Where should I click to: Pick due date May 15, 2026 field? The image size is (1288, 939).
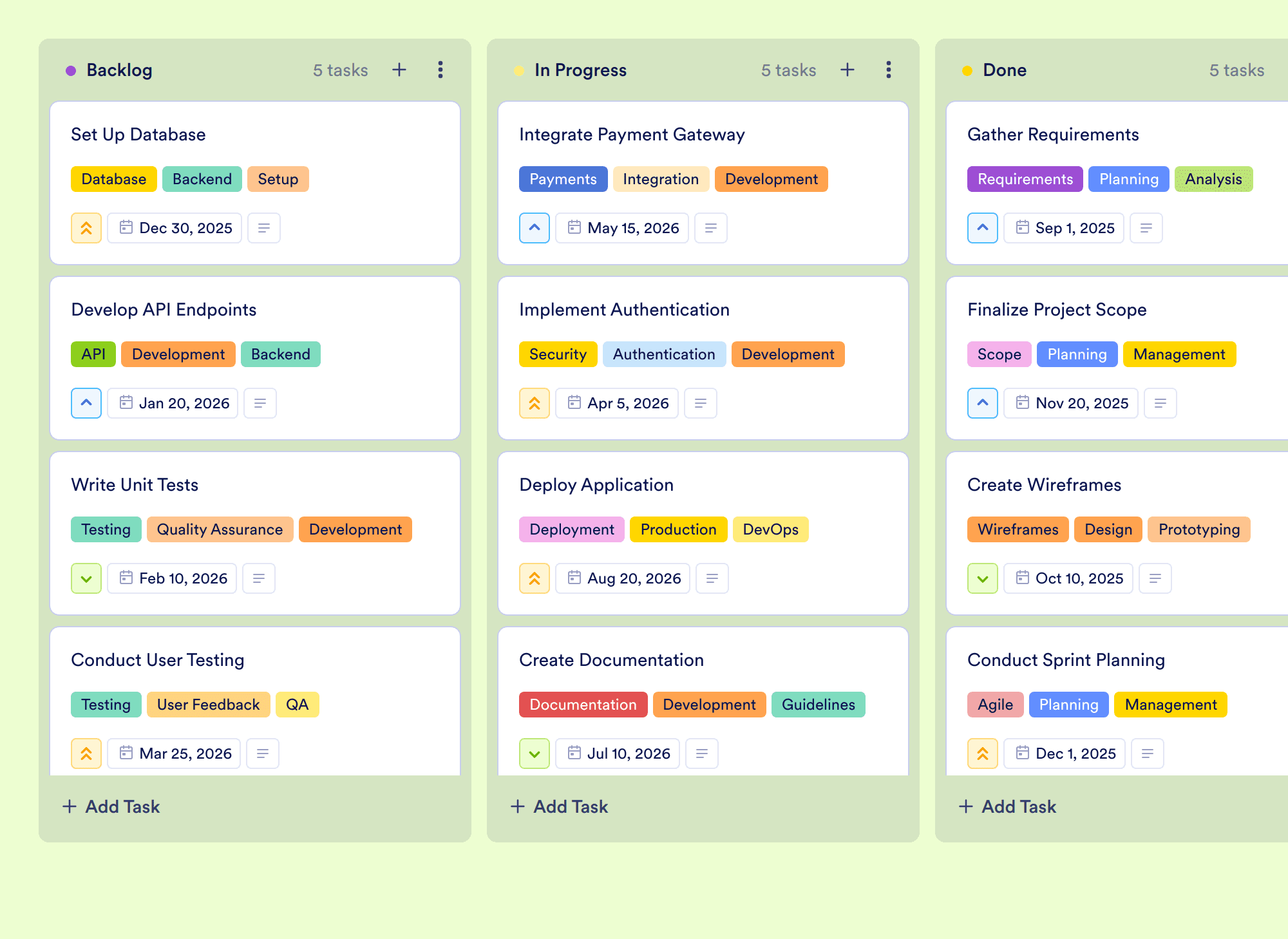[622, 228]
